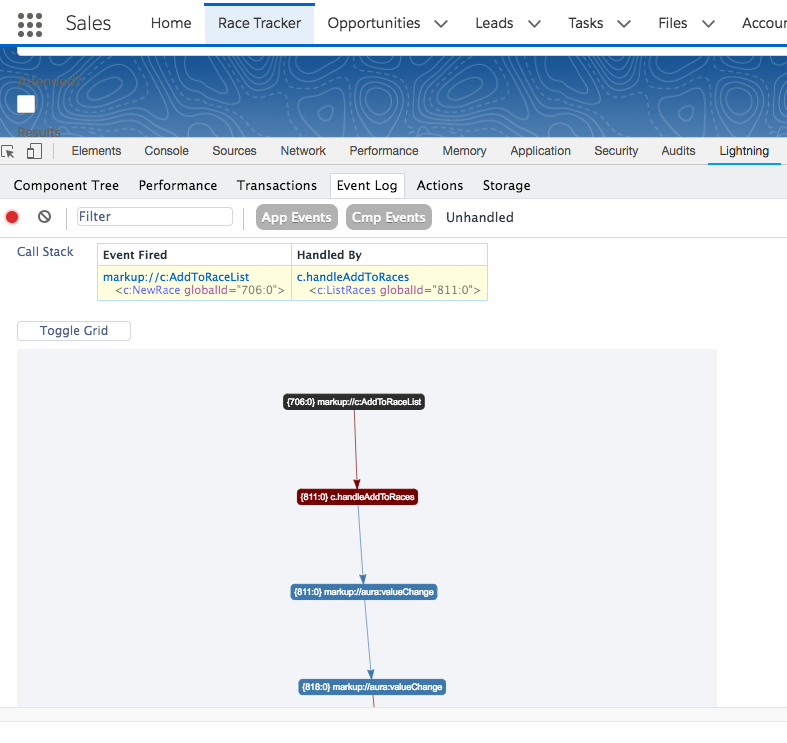Viewport: 787px width, 743px height.
Task: Clear the event log icon
Action: pyautogui.click(x=44, y=217)
